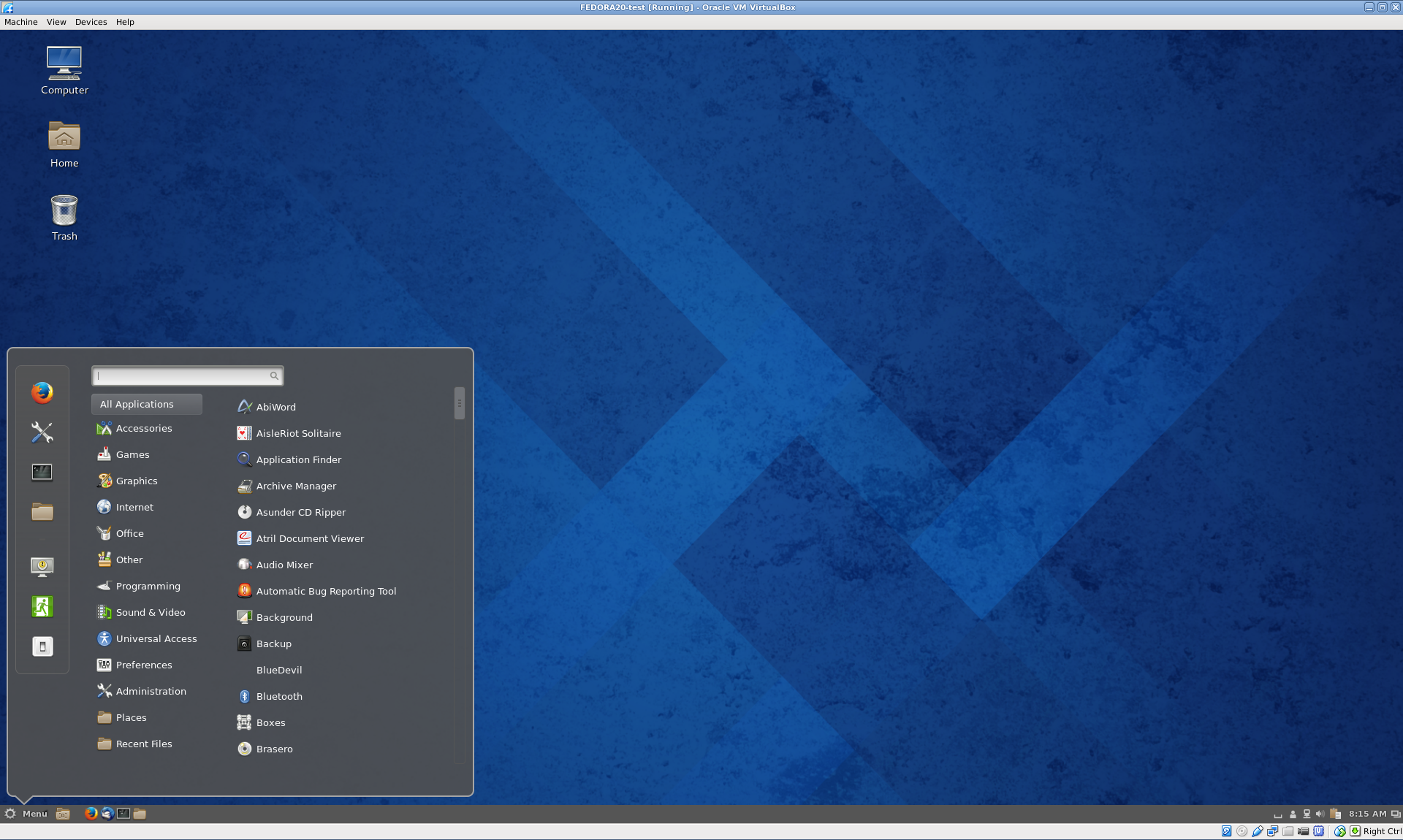Open the Terminal icon in the favorites sidebar

click(42, 472)
